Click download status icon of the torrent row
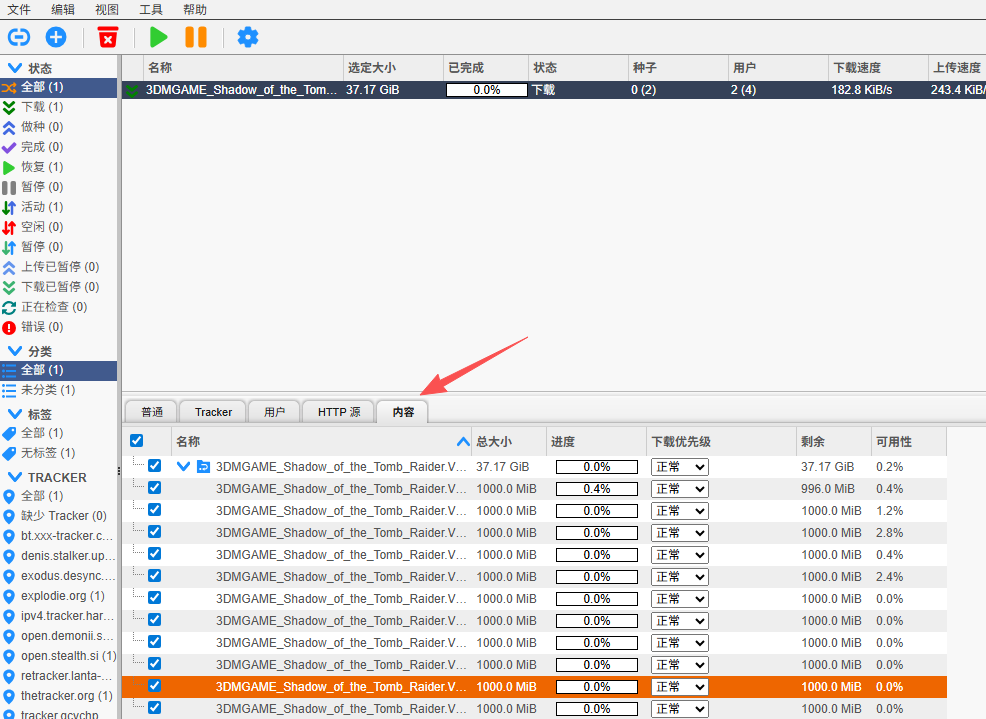 tap(131, 90)
